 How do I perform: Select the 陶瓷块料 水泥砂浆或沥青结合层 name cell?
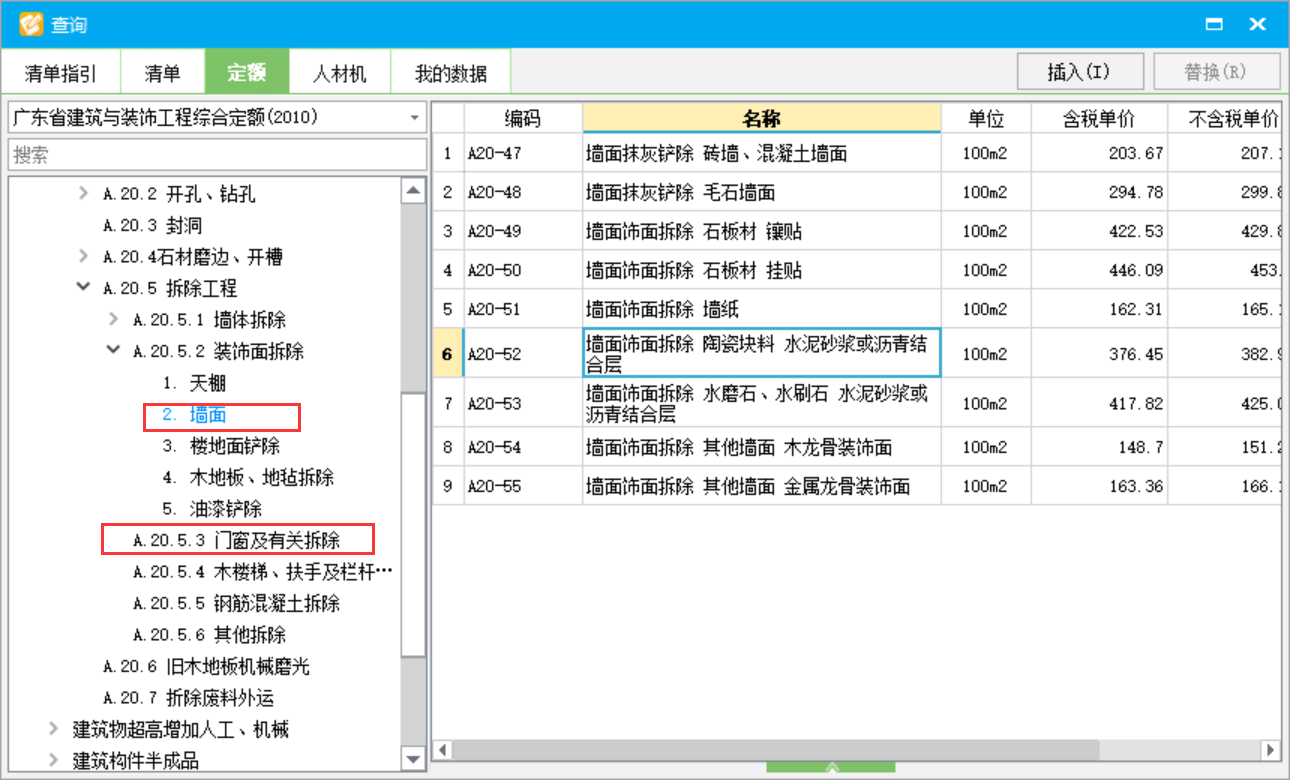pos(762,354)
